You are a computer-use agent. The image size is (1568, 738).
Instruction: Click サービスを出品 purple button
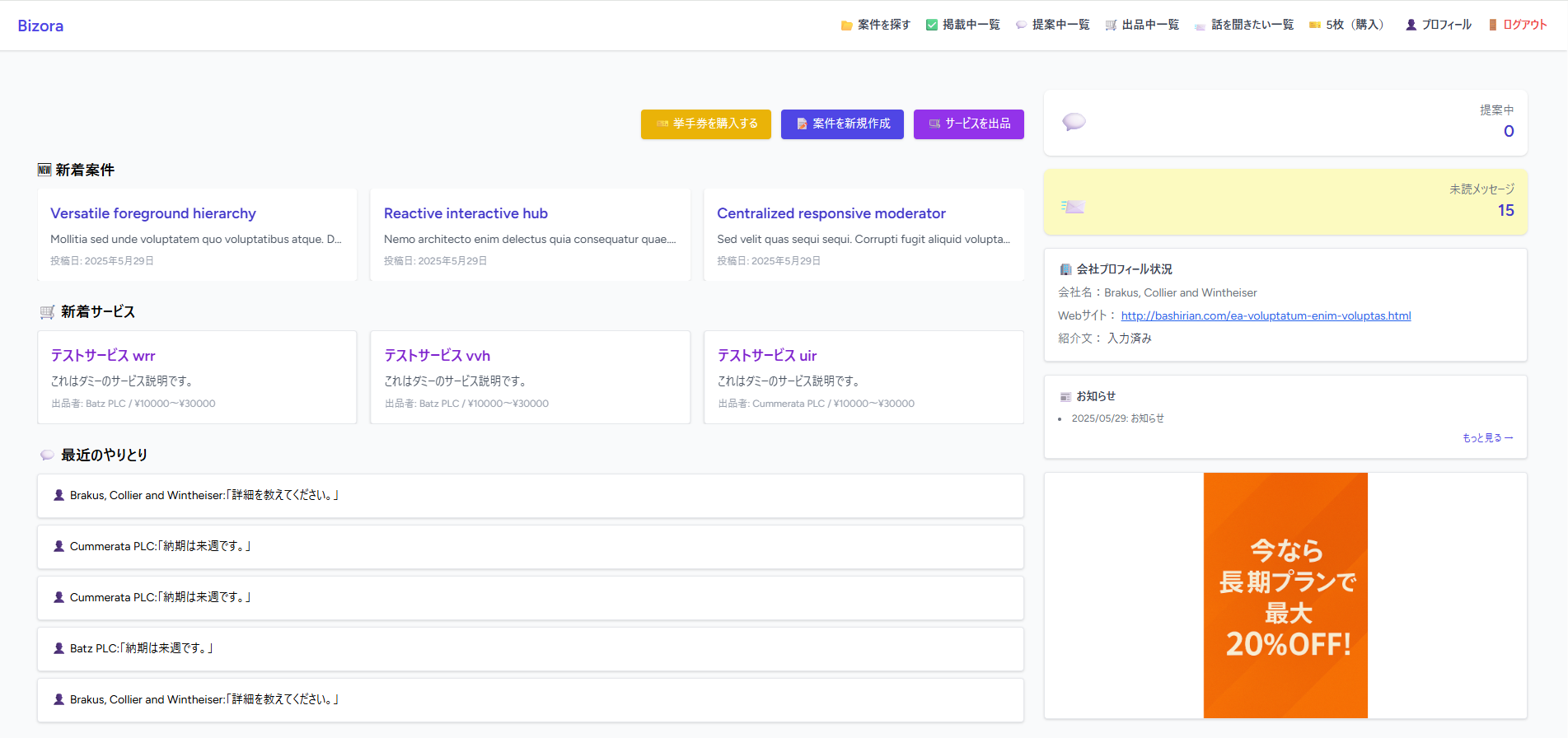(969, 124)
